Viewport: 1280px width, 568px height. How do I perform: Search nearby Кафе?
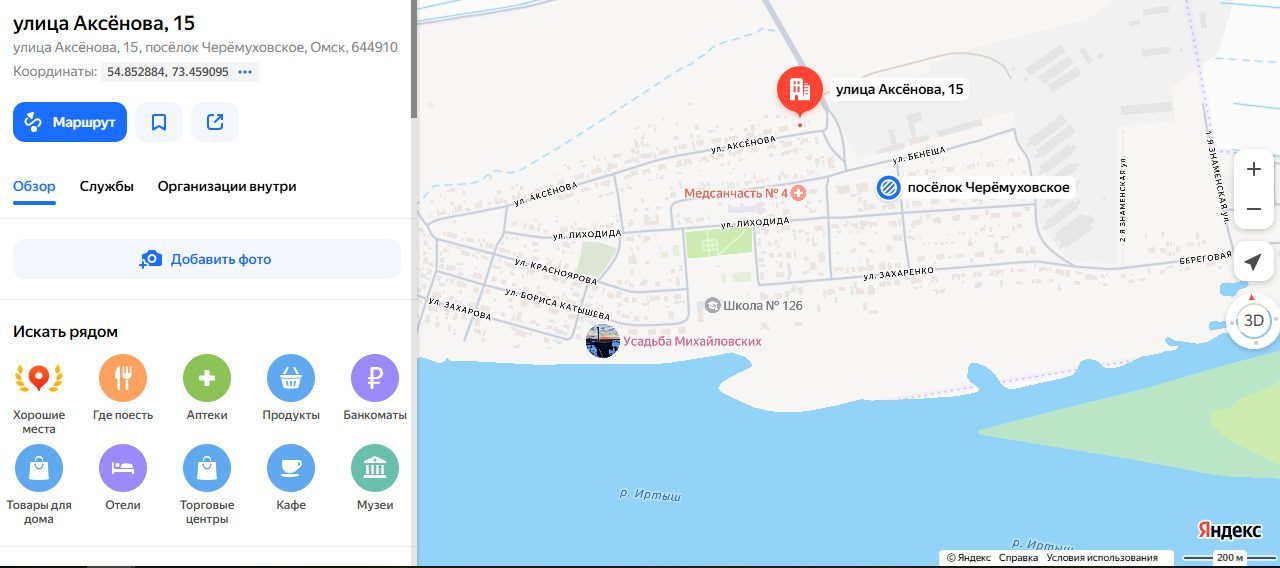(291, 468)
